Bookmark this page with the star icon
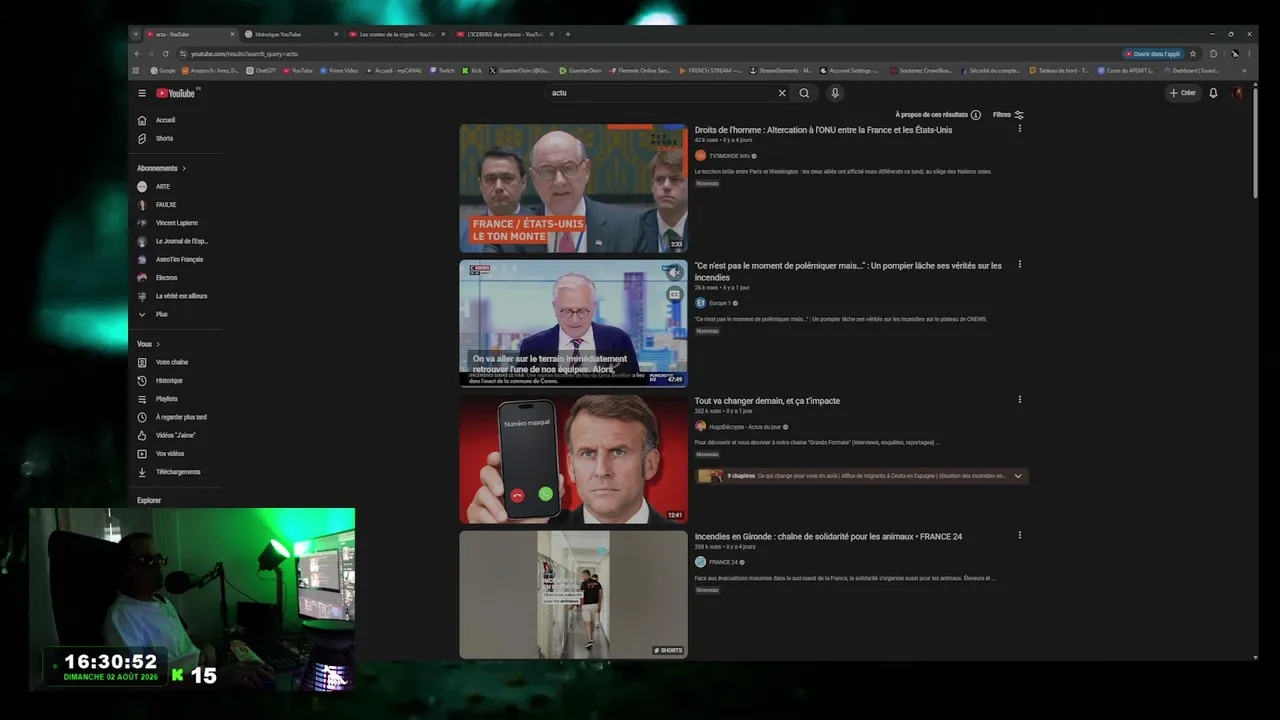This screenshot has width=1280, height=720. (1193, 54)
